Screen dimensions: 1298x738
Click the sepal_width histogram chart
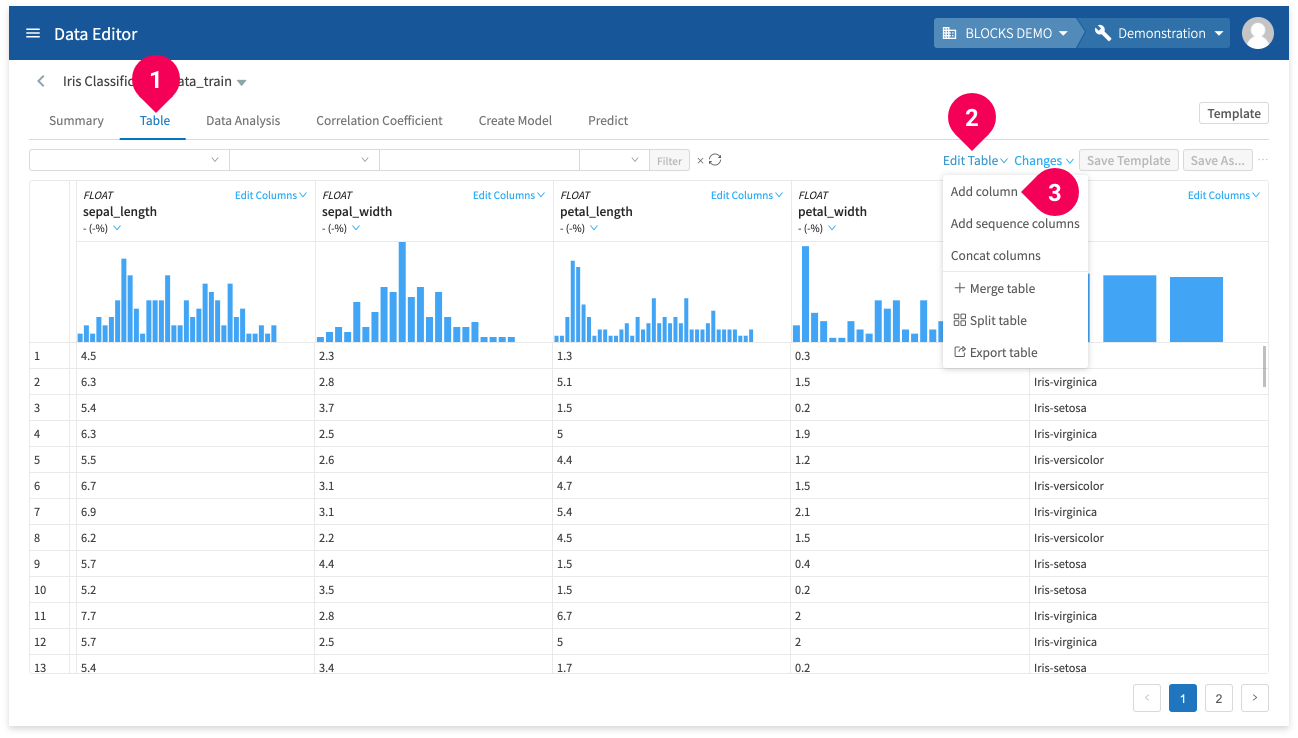[416, 292]
